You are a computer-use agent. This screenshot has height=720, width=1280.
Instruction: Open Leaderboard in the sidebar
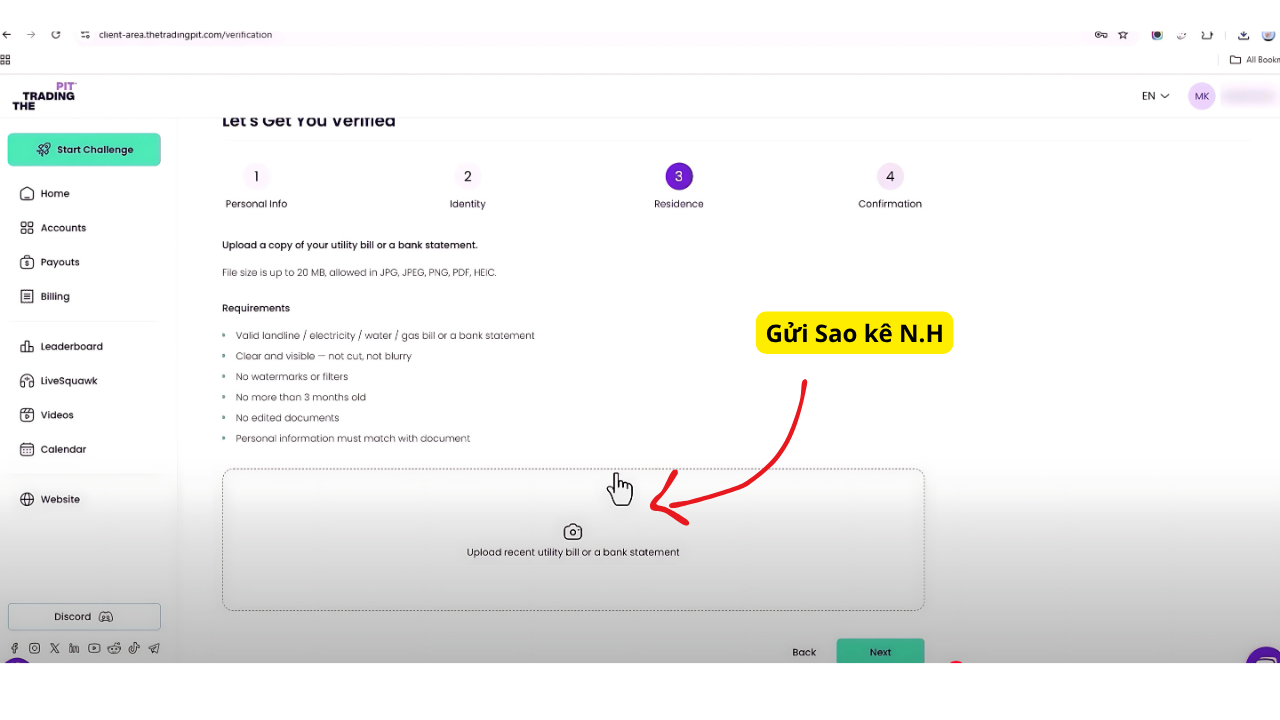coord(71,346)
